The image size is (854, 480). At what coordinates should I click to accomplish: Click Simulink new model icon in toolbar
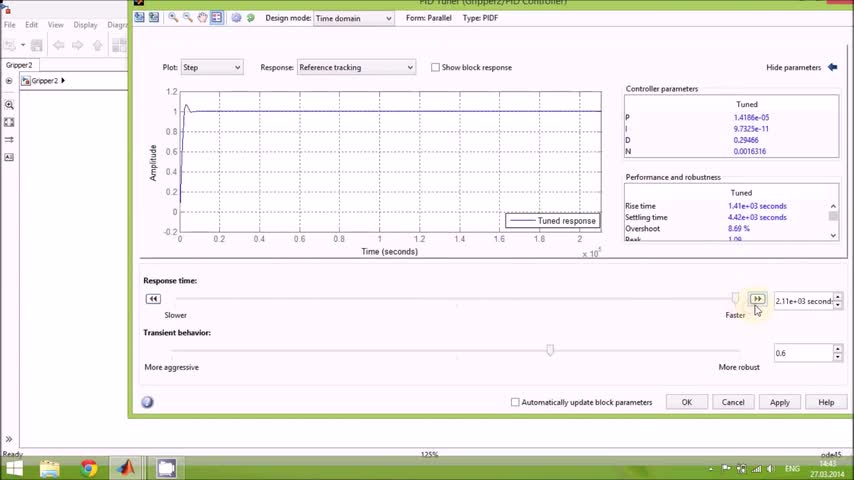(10, 45)
